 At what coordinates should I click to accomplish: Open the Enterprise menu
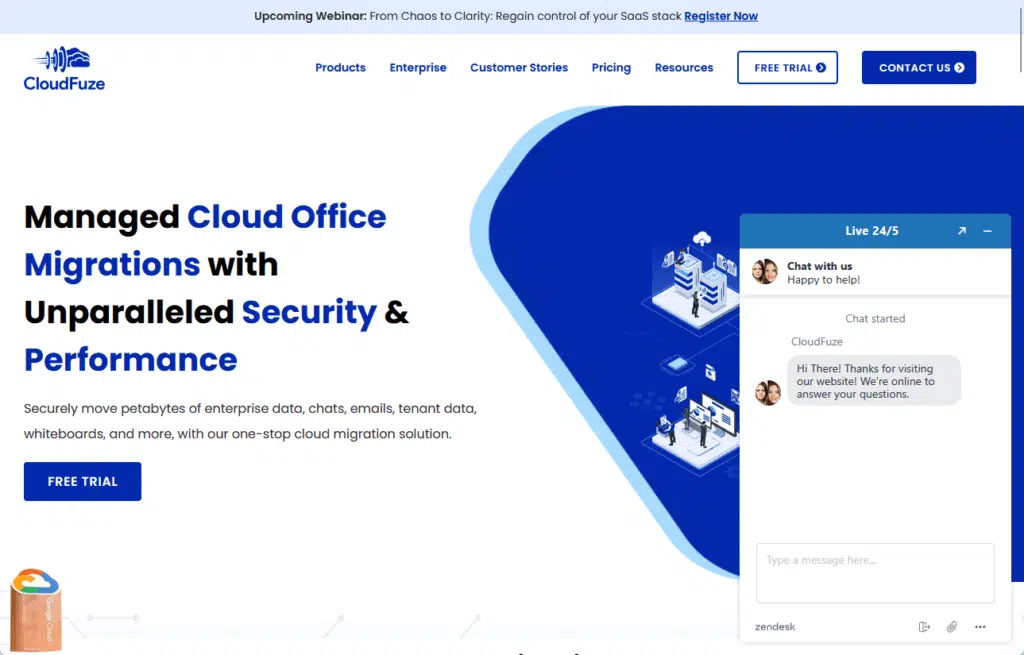[x=418, y=67]
